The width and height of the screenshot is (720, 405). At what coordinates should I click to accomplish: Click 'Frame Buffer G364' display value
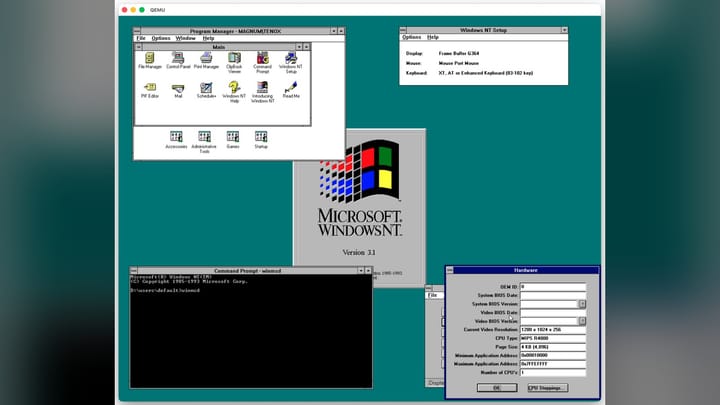click(459, 53)
